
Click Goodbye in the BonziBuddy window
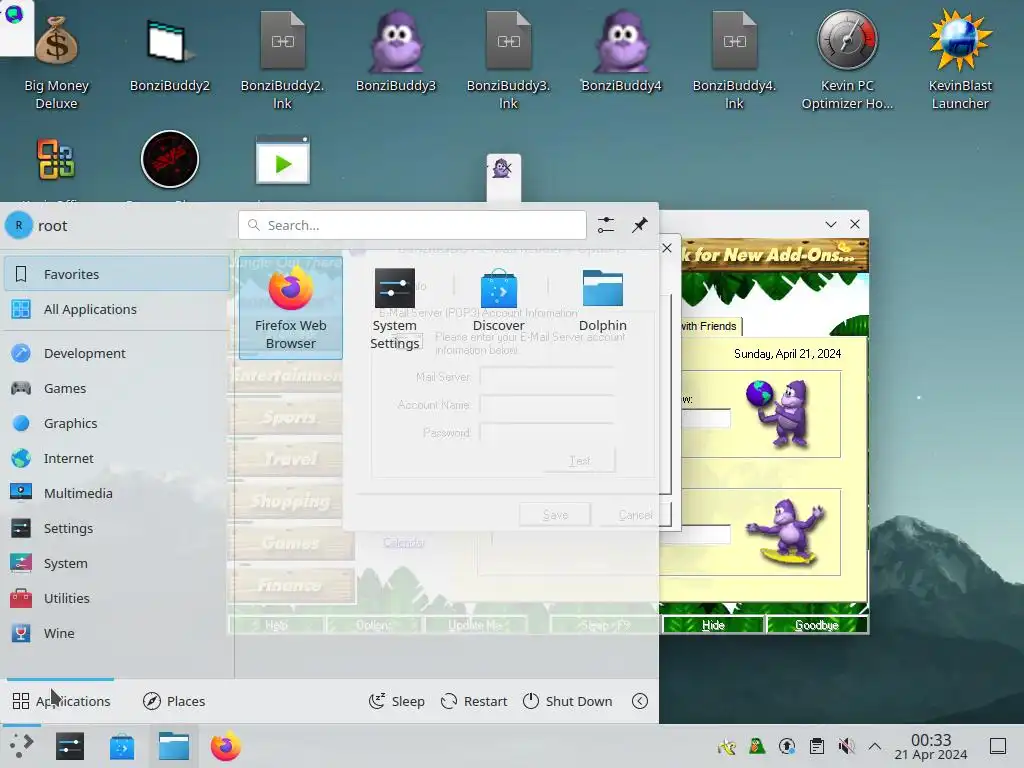pyautogui.click(x=816, y=625)
